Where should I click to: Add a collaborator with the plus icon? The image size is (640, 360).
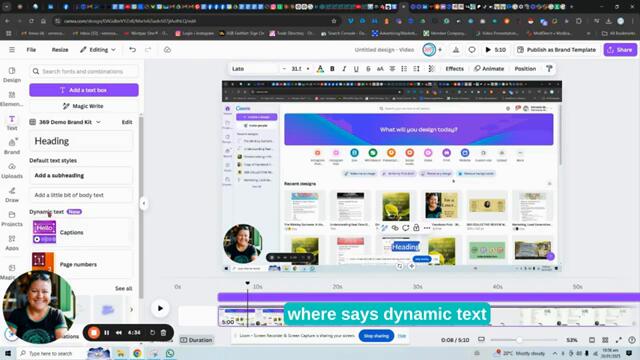(x=440, y=50)
